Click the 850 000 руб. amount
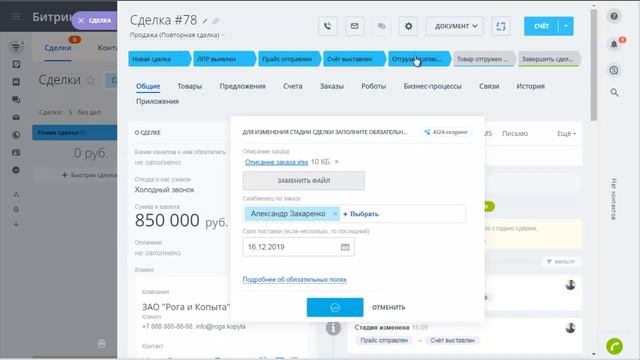Viewport: 640px width, 360px height. 181,220
